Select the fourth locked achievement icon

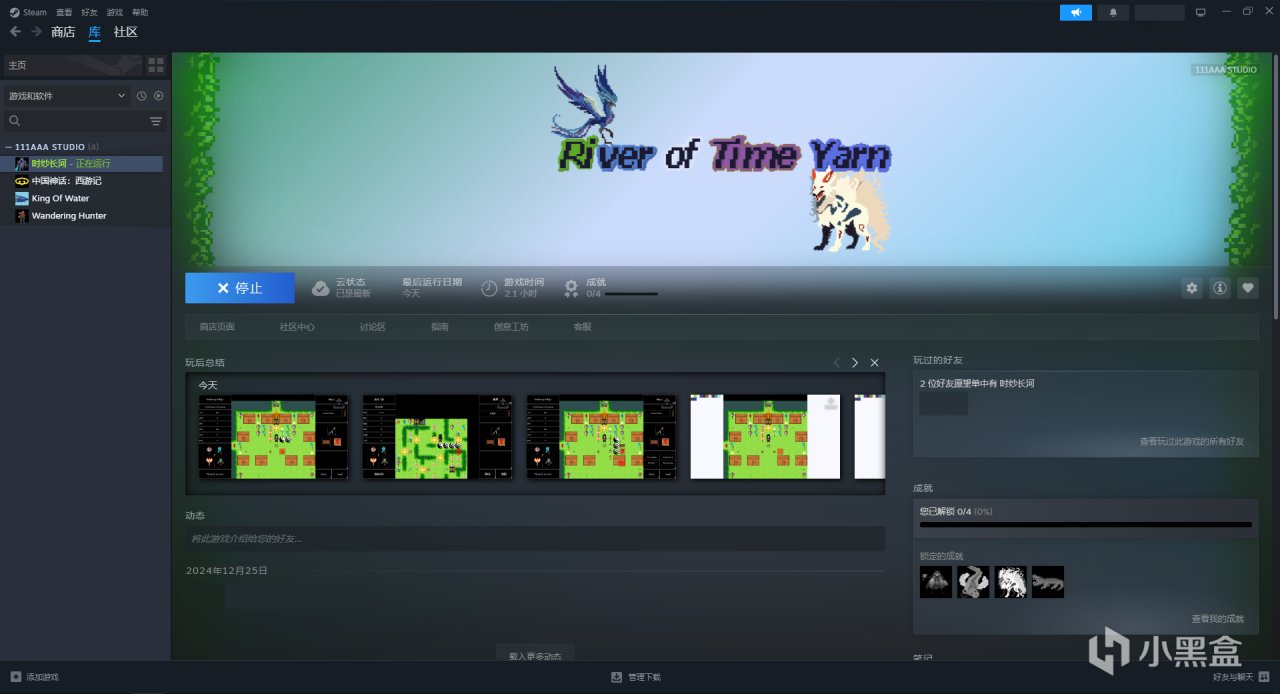tap(1048, 582)
